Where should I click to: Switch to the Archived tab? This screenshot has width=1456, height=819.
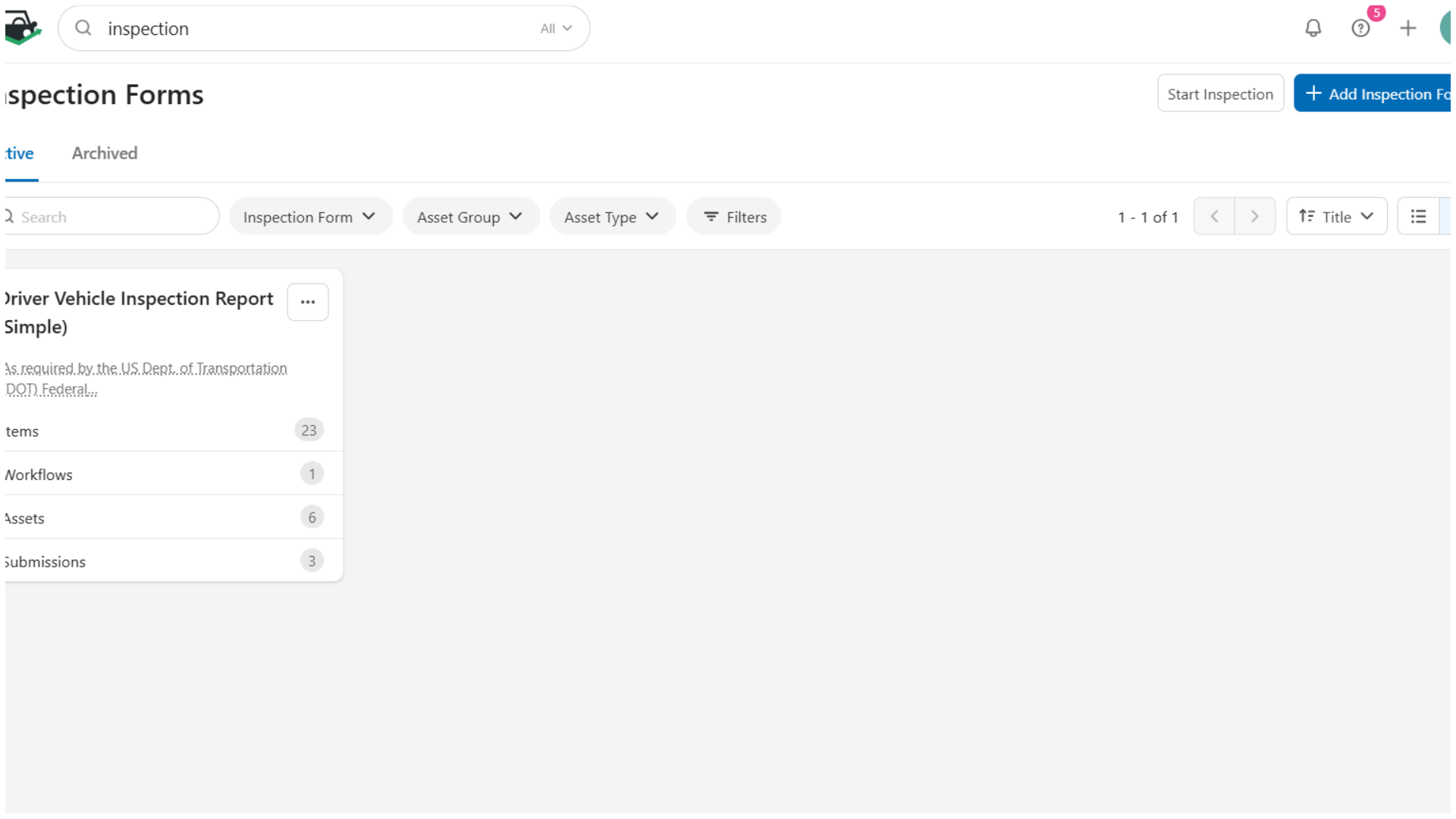tap(105, 153)
